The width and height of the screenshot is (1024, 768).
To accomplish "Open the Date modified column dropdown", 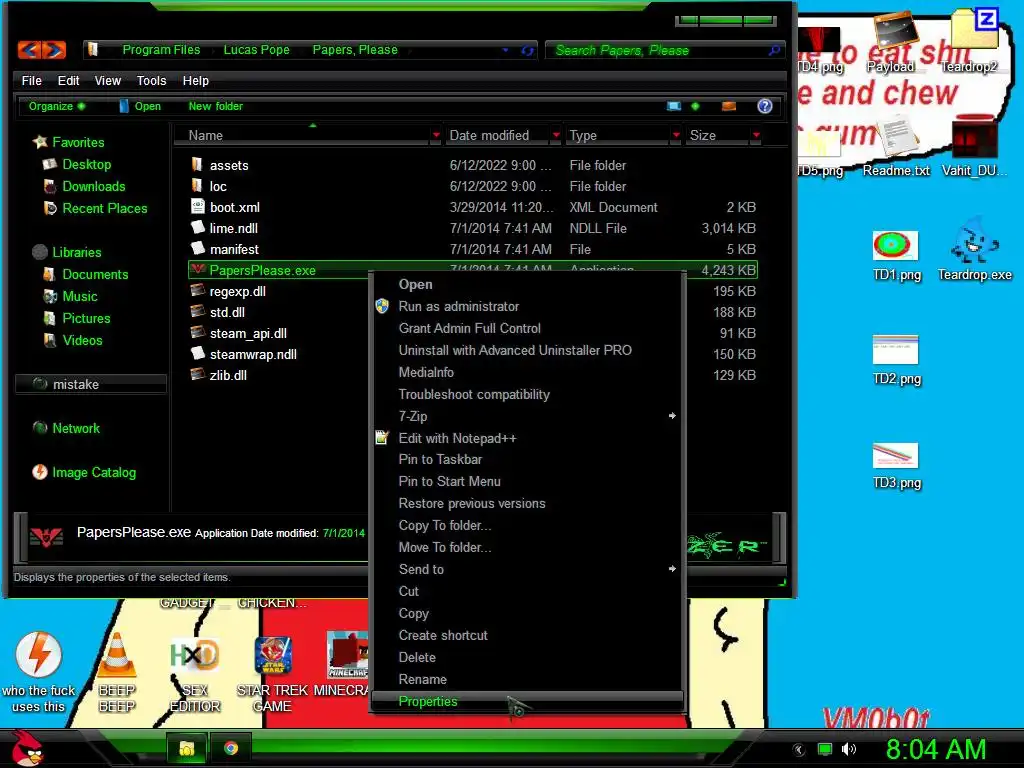I will coord(556,135).
